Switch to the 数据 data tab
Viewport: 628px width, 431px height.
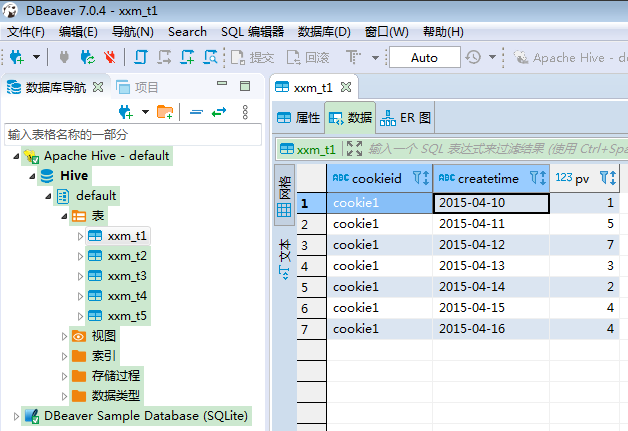click(350, 118)
